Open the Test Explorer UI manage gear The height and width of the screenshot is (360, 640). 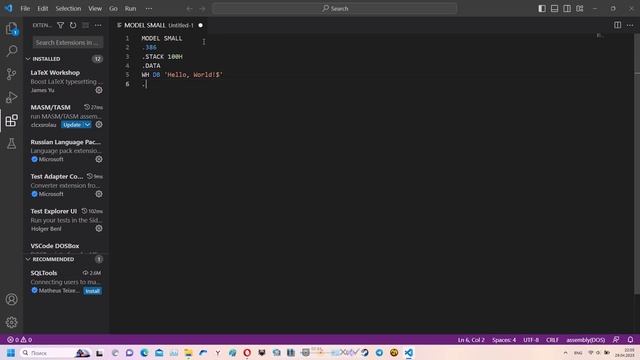[99, 229]
